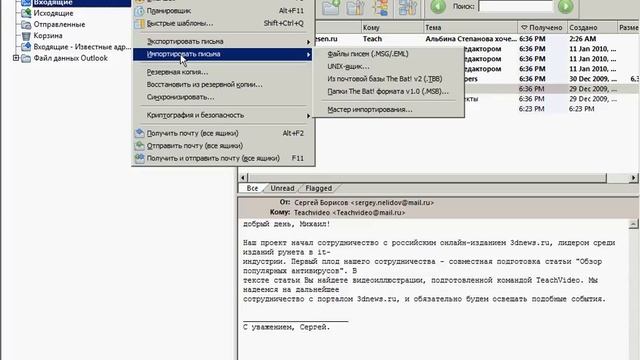The image size is (640, 360).
Task: Sort by the Создано column header
Action: (592, 28)
